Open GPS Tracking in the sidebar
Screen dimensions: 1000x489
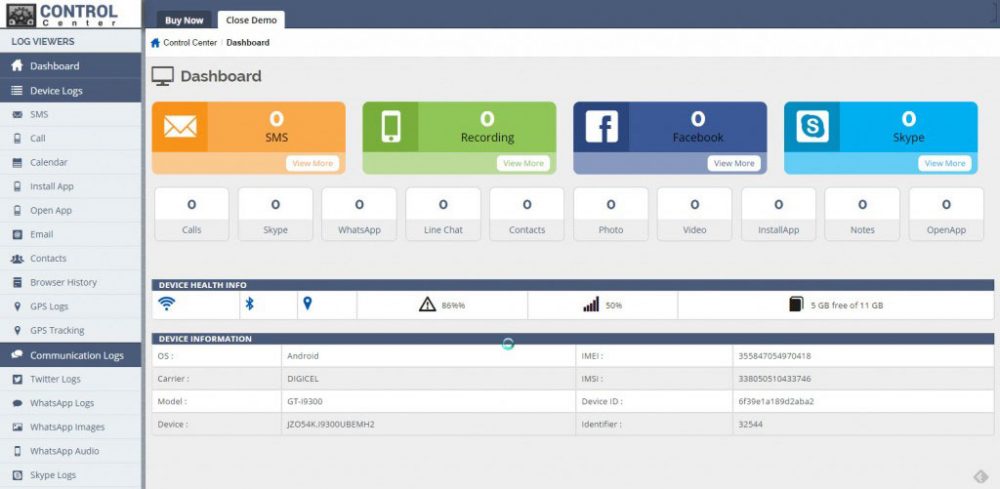57,330
